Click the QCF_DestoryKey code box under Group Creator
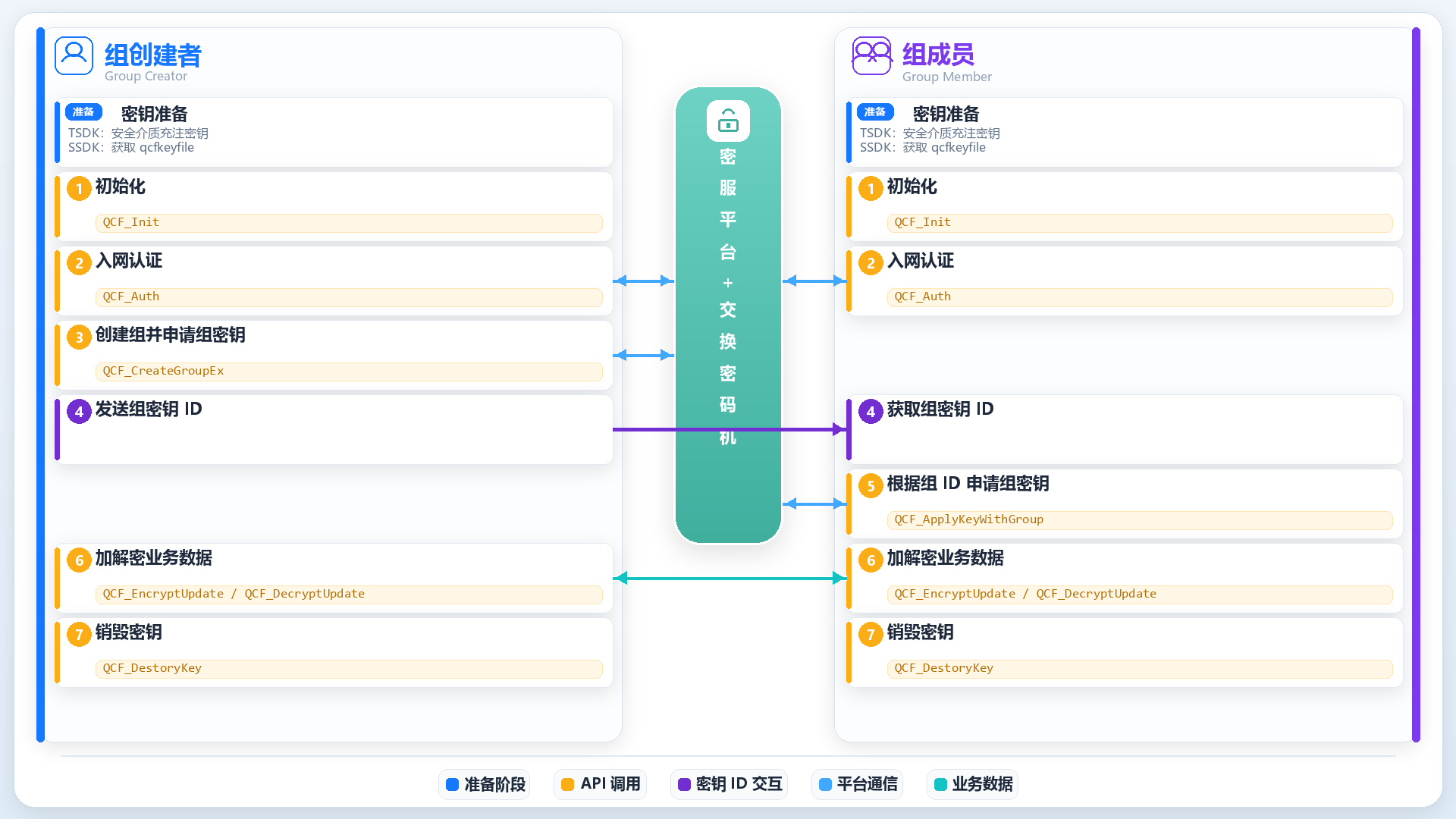 (x=349, y=668)
